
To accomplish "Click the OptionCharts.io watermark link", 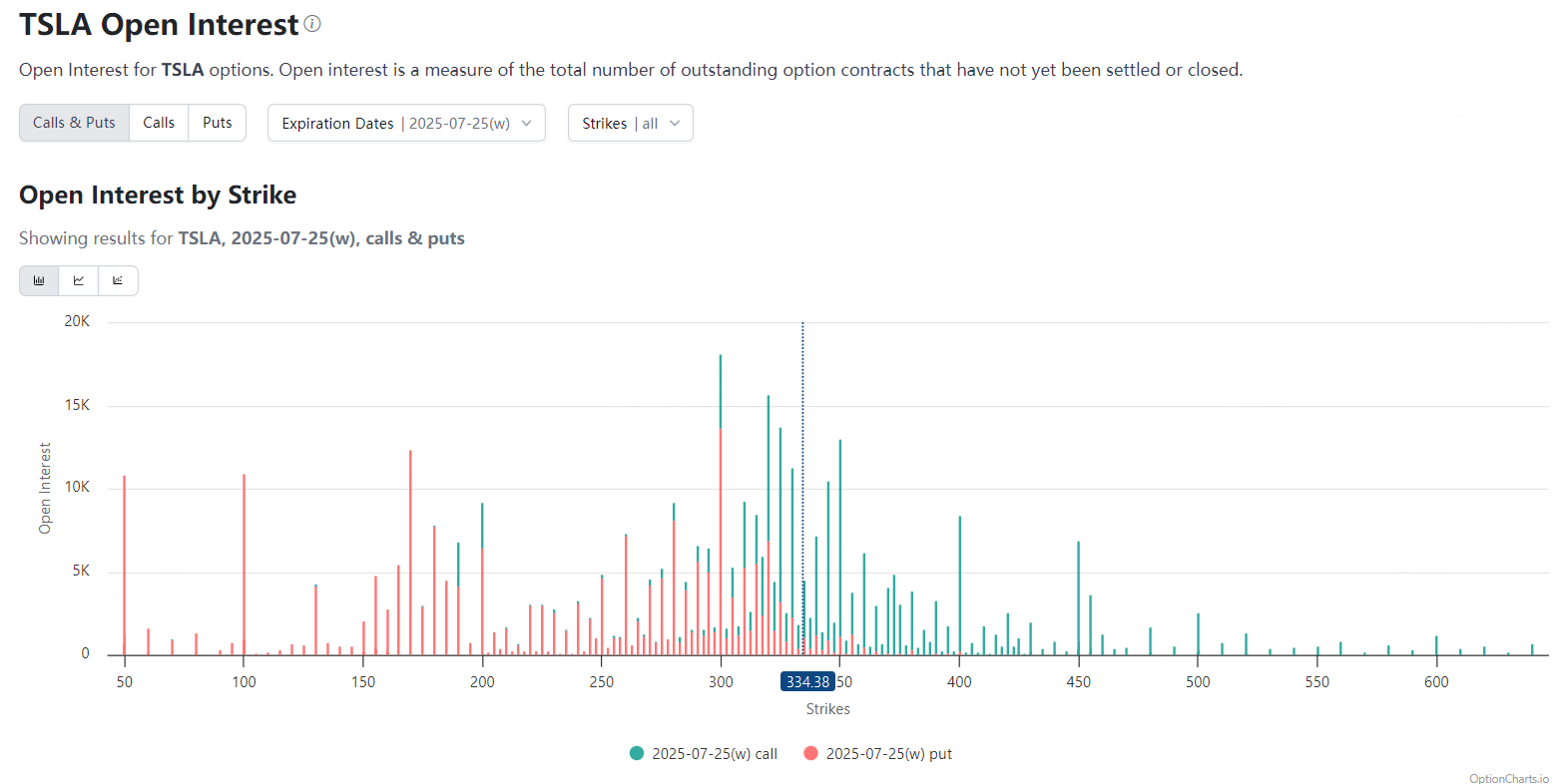I will (1509, 778).
